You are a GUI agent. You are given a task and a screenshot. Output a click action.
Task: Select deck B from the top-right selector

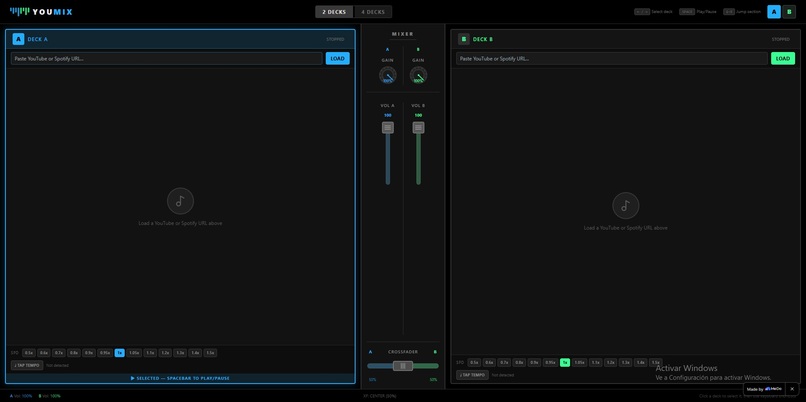[789, 12]
